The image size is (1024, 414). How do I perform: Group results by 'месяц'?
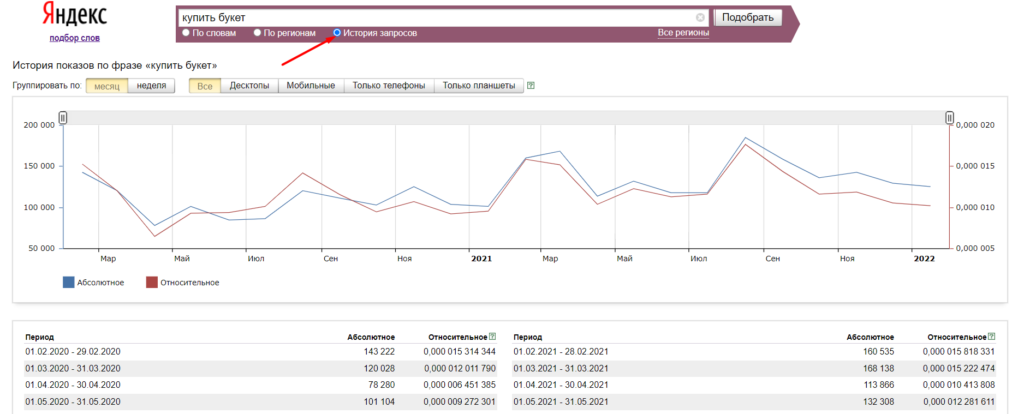click(x=106, y=86)
